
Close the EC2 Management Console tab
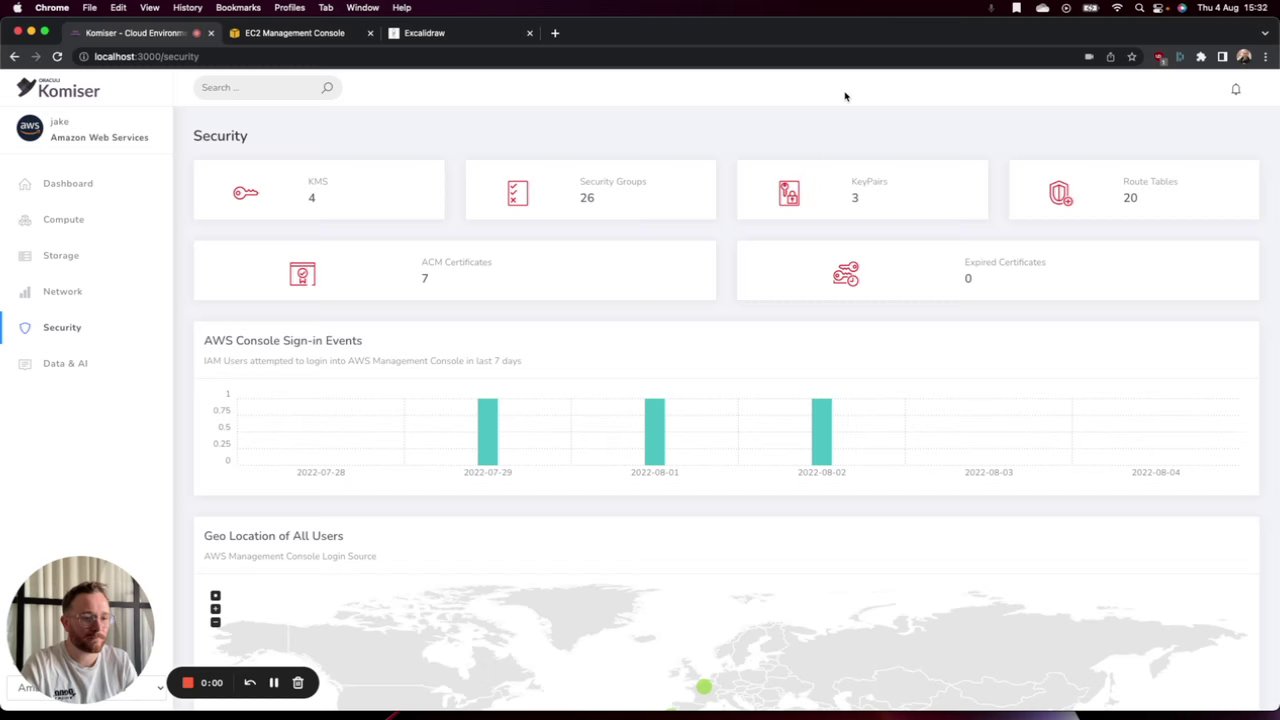tap(370, 33)
